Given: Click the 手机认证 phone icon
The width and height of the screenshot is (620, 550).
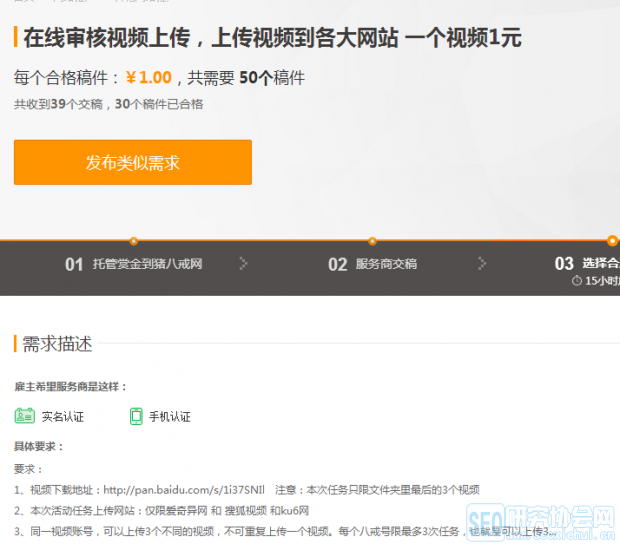Looking at the screenshot, I should click(136, 416).
